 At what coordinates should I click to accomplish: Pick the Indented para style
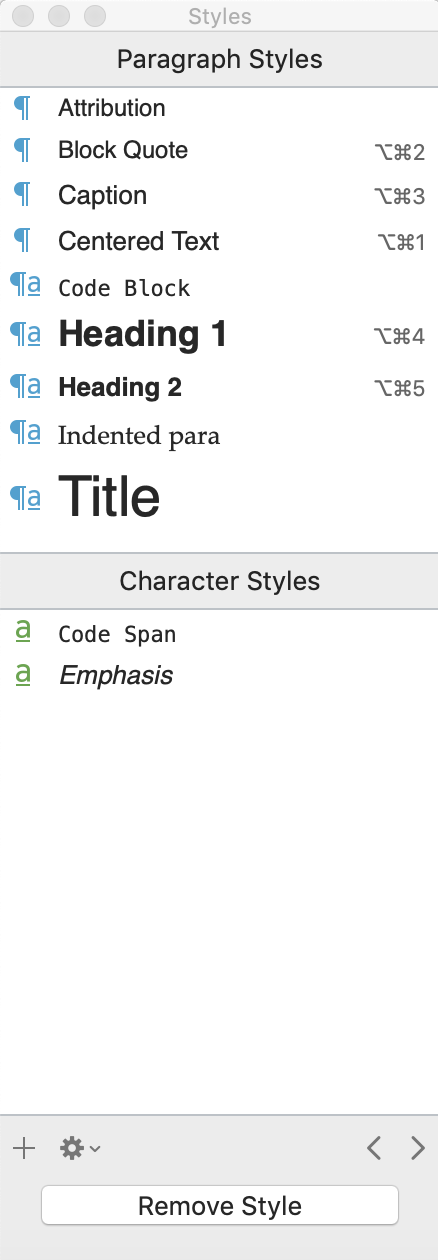click(219, 435)
